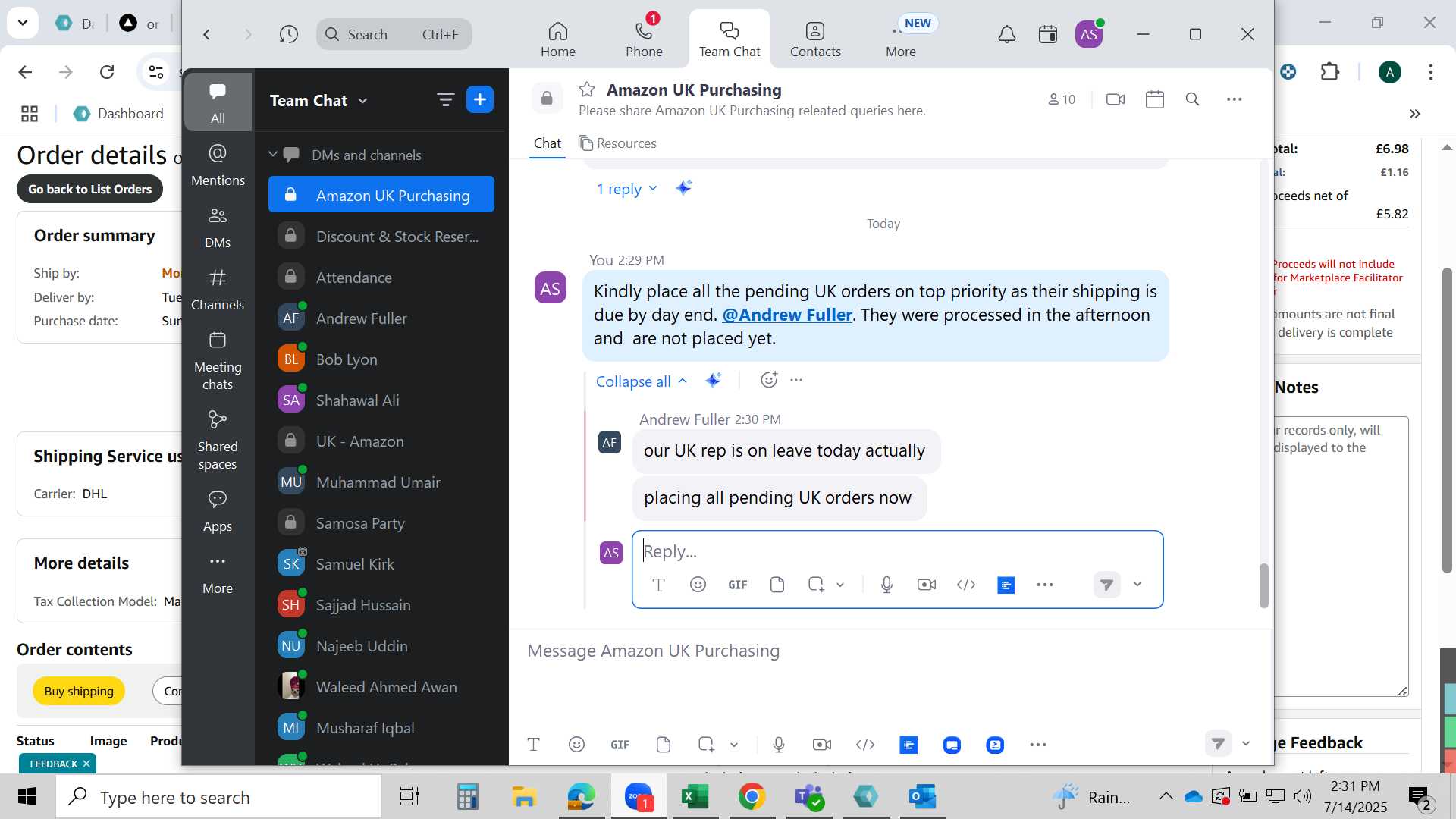Open the Discount & Stock Reser... channel

(381, 237)
